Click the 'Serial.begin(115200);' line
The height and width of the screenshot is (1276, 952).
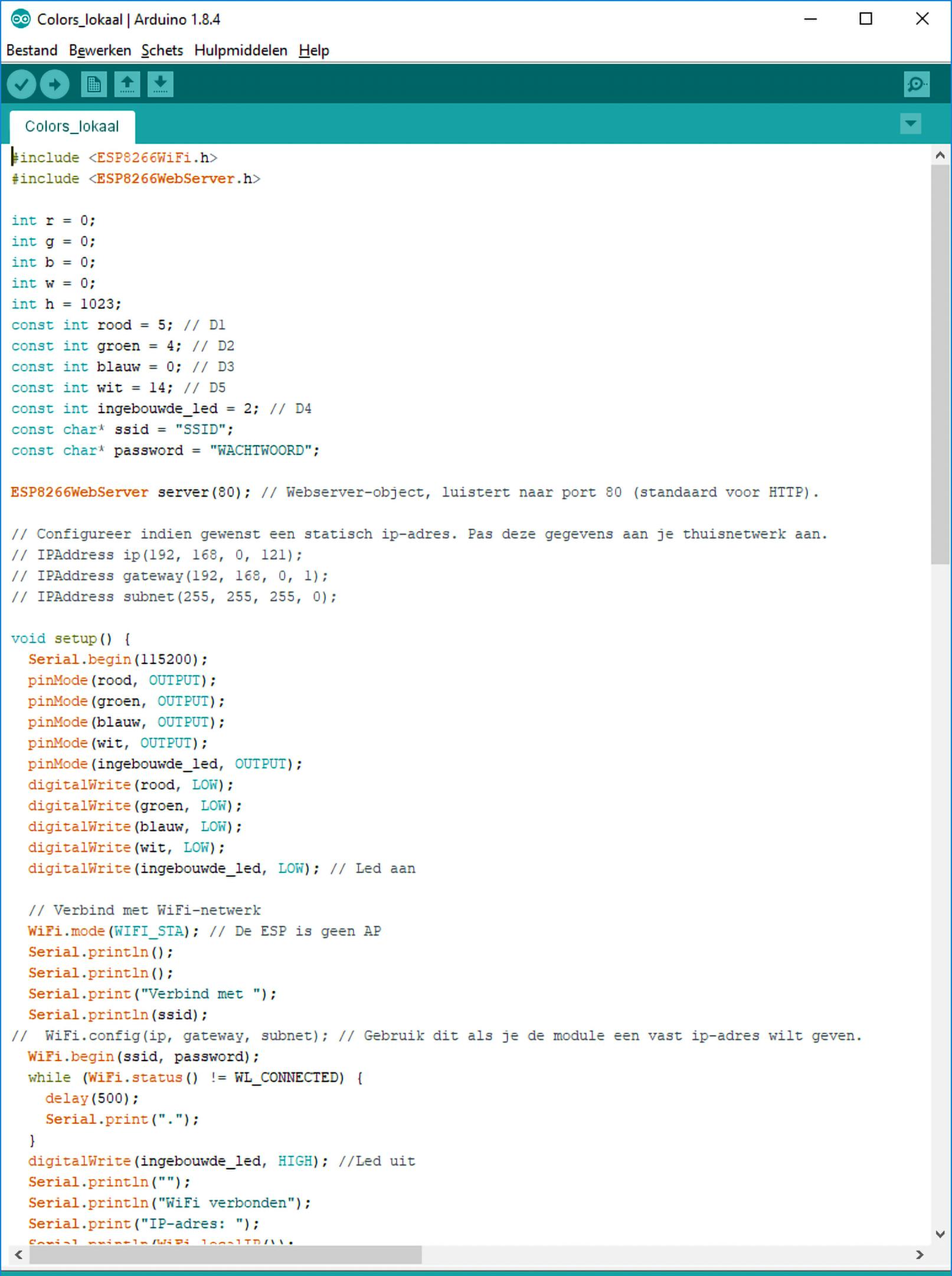[x=118, y=659]
